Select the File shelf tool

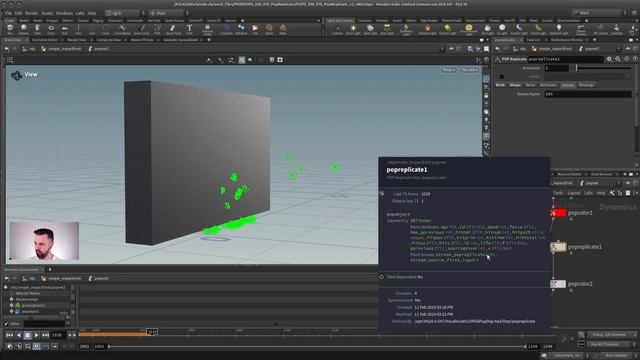pos(255,29)
